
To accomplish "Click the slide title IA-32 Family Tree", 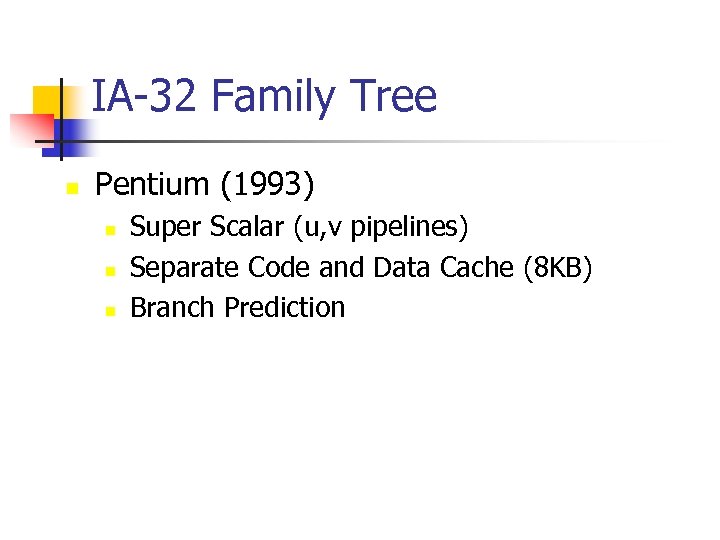I will click(264, 97).
